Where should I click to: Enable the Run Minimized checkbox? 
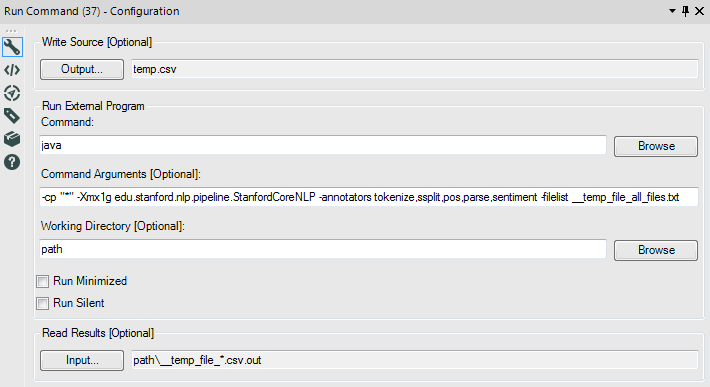point(43,282)
